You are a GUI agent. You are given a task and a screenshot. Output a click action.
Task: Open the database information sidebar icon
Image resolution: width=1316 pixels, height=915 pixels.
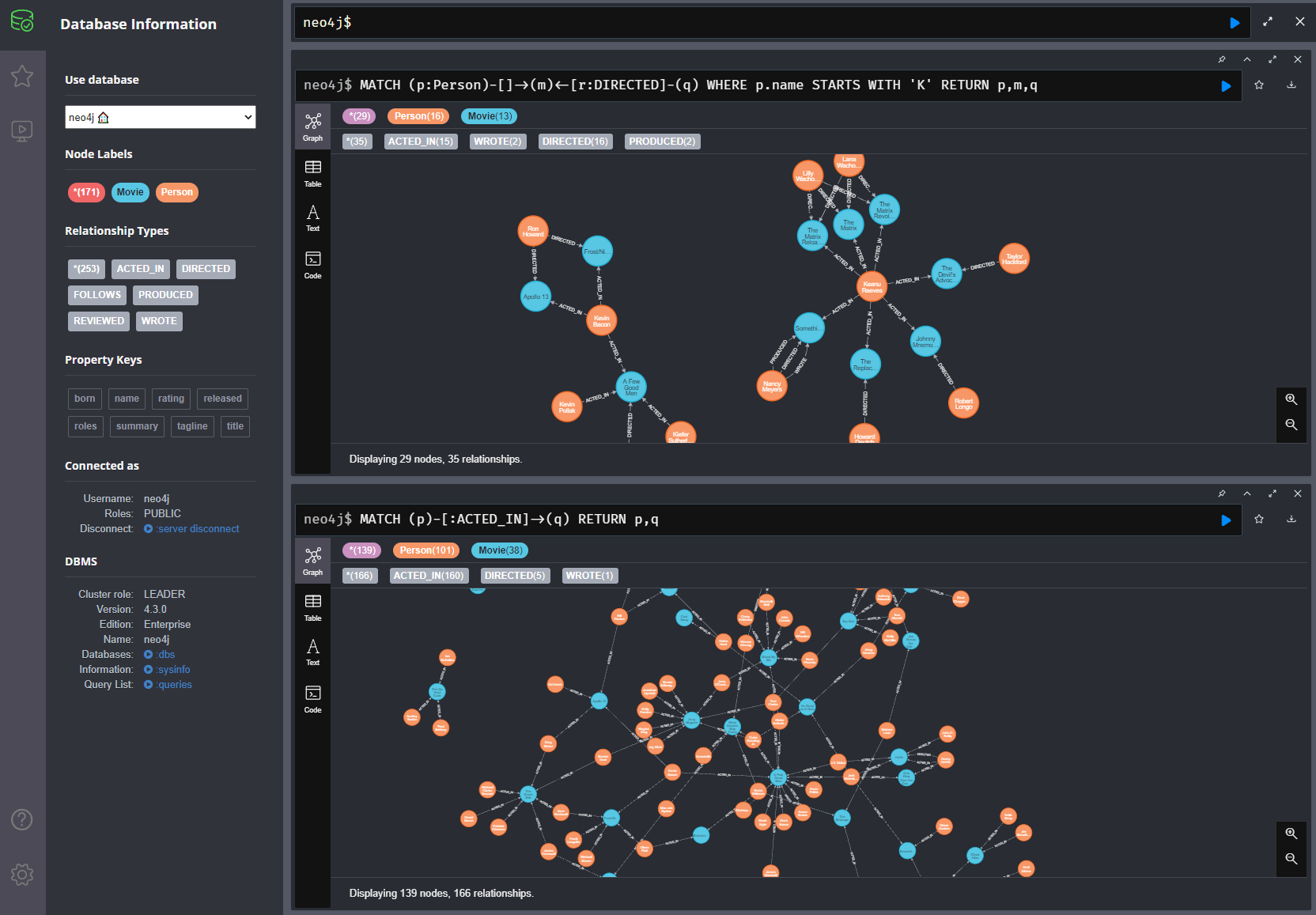pos(22,21)
